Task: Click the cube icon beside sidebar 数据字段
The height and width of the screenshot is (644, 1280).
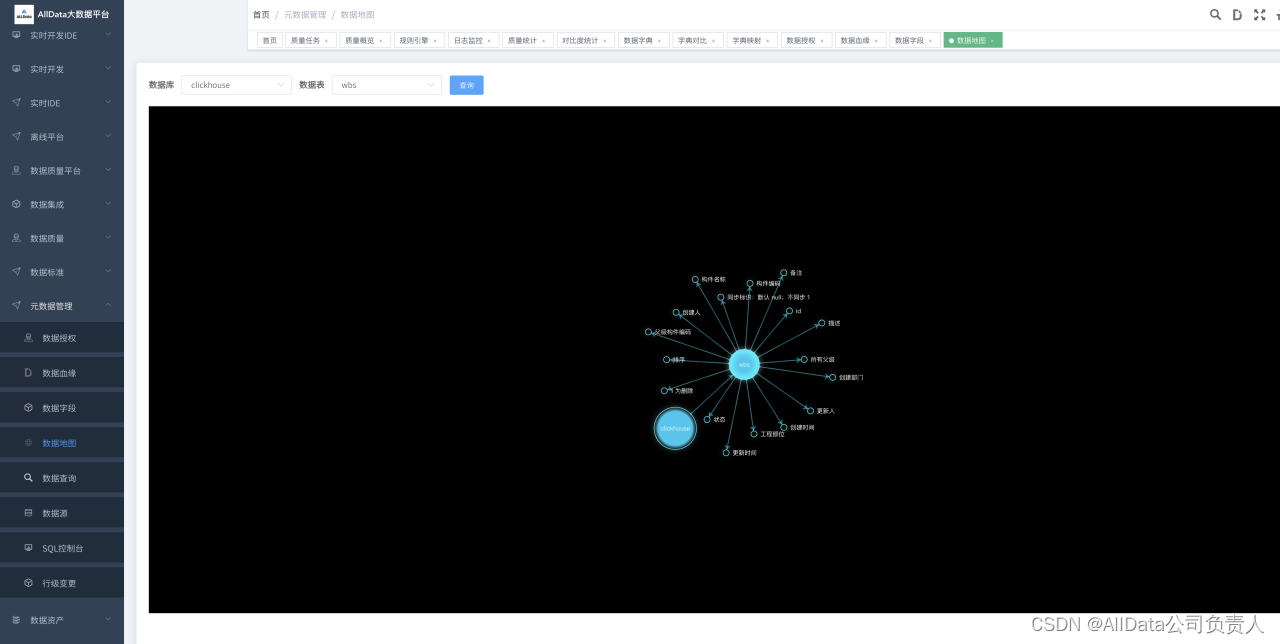Action: tap(29, 408)
